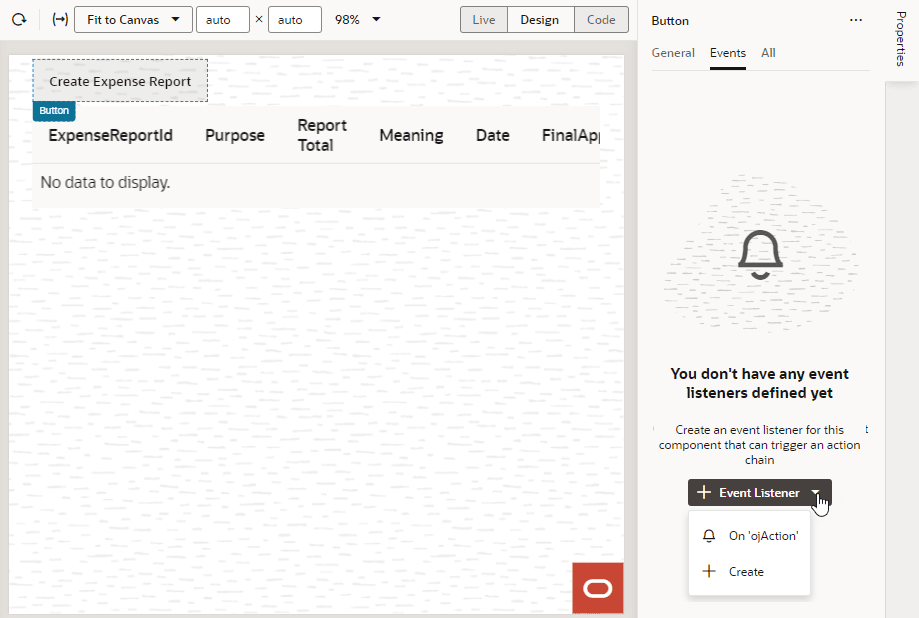919x618 pixels.
Task: Click the bell icon beside On 'ojAction'
Action: (x=709, y=536)
